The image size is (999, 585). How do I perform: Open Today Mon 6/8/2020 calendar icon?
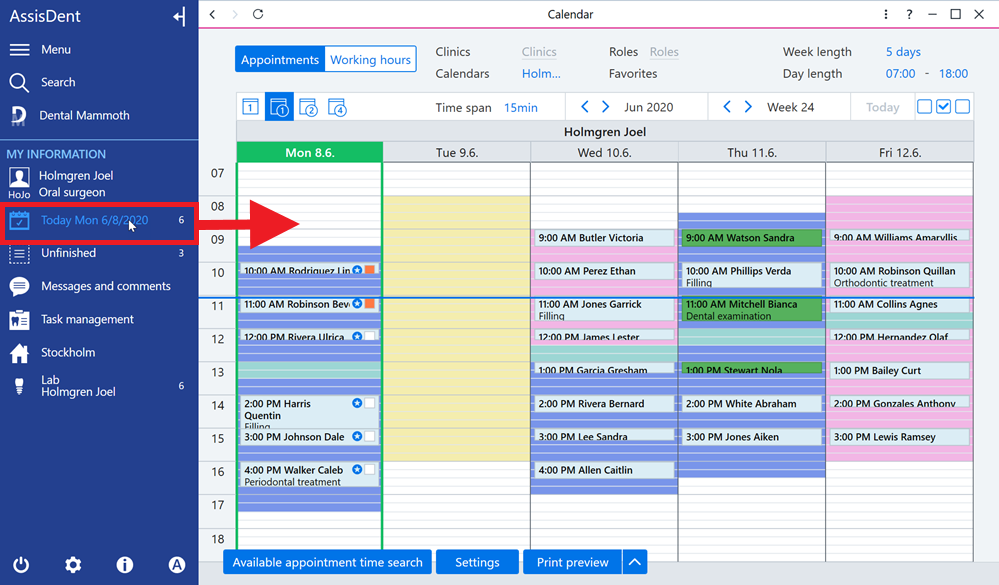[x=19, y=220]
